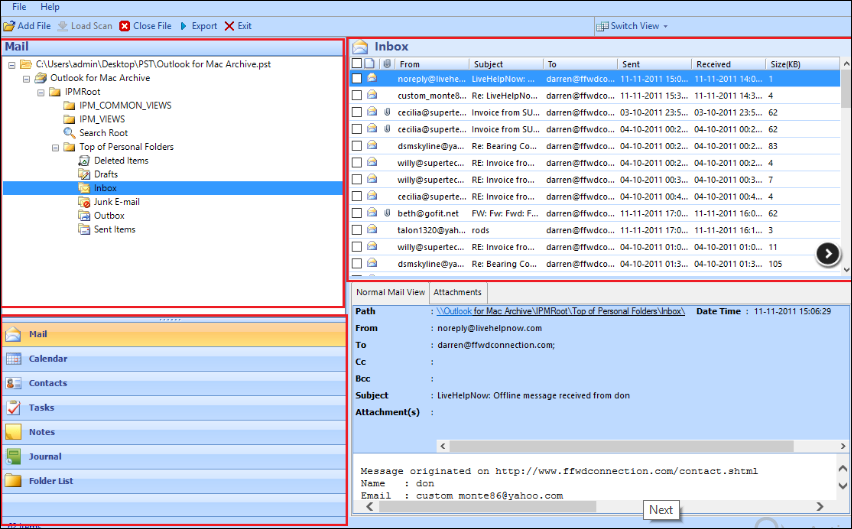Click the email list vertical scrollbar thumb
Image resolution: width=852 pixels, height=529 pixels.
pos(846,89)
